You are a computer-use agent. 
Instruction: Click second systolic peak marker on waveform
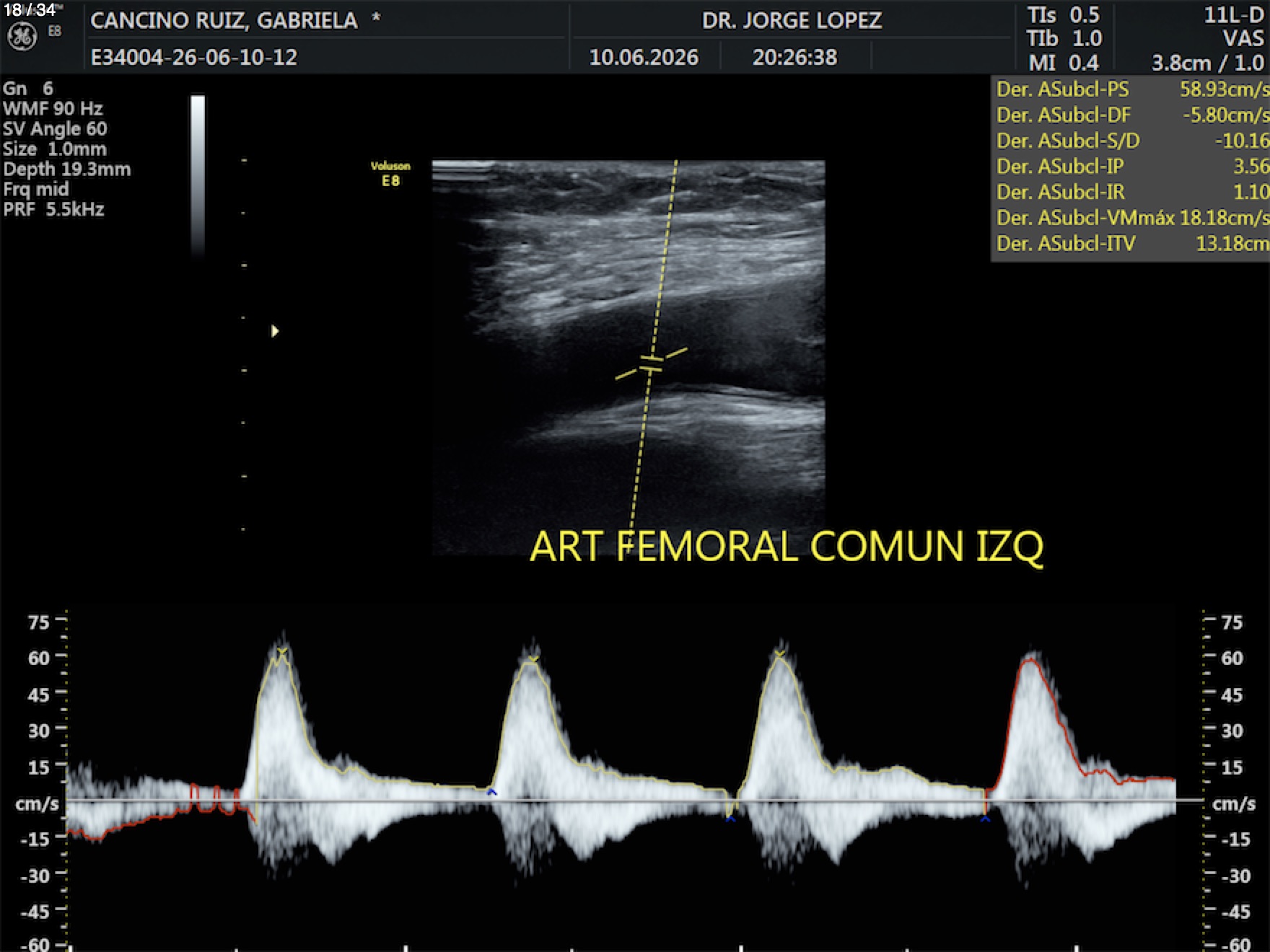(x=533, y=659)
